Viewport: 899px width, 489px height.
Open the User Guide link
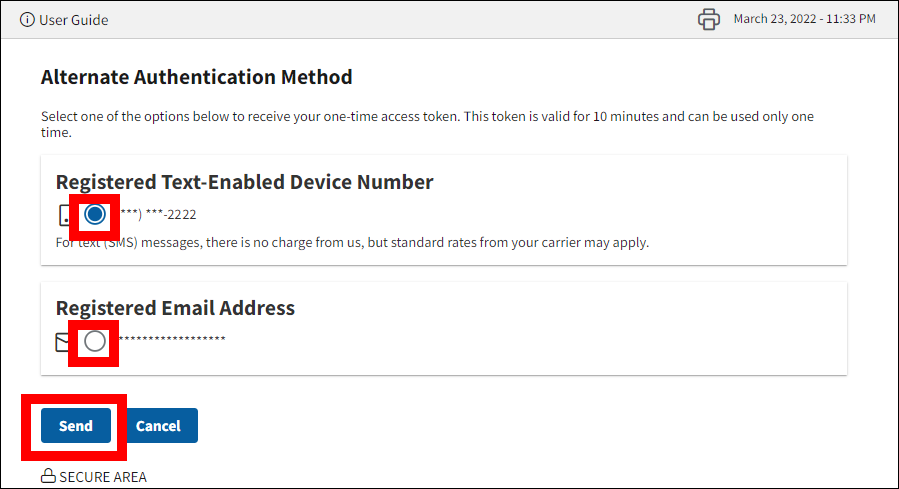[x=73, y=20]
